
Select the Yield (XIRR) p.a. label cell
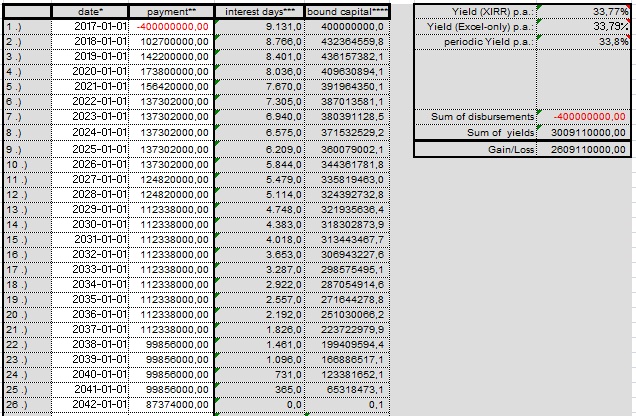tap(474, 10)
